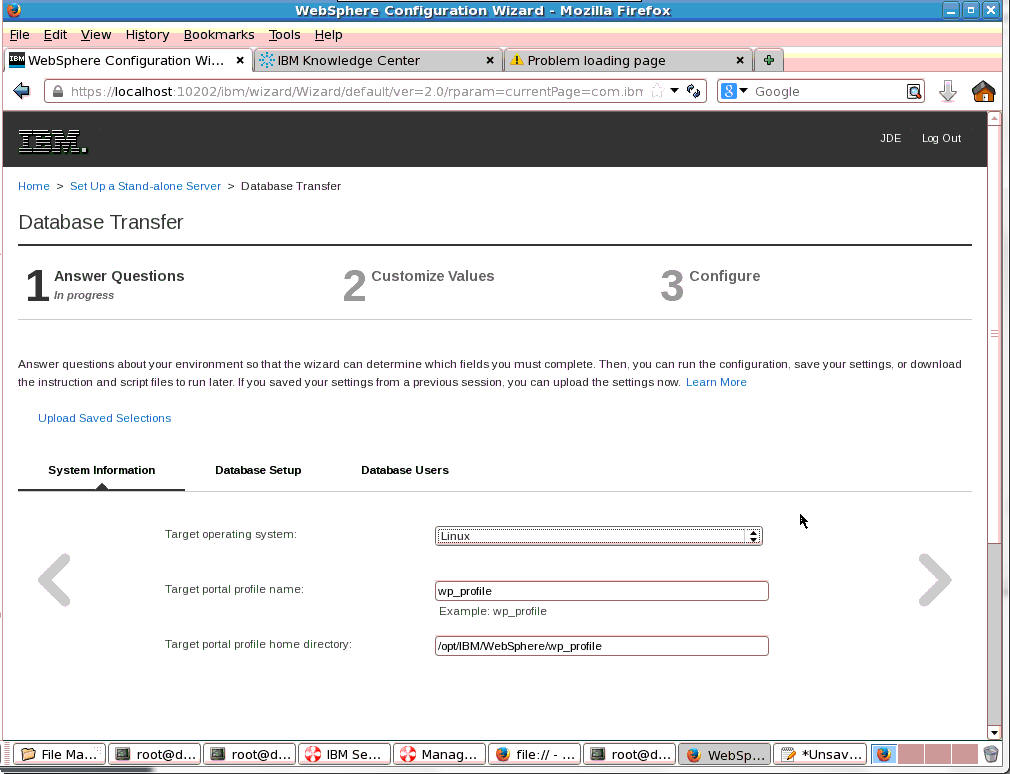The image size is (1010, 774).
Task: Open the Target operating system dropdown
Action: (598, 536)
